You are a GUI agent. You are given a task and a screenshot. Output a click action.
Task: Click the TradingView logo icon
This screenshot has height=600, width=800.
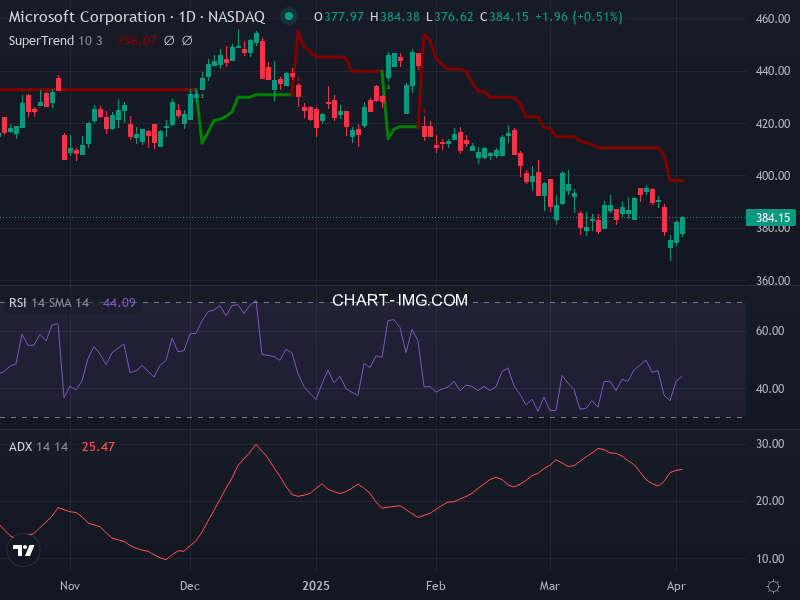pos(23,550)
